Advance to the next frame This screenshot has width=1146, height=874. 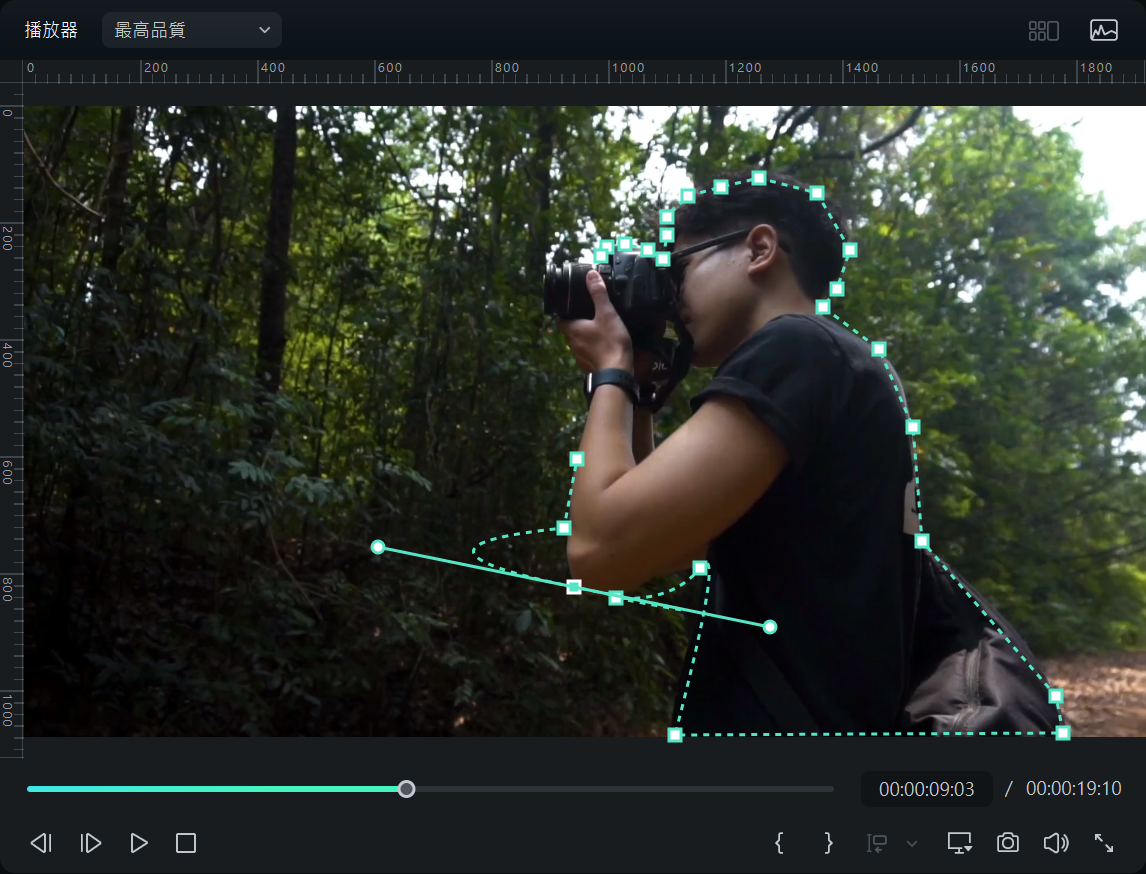point(90,843)
